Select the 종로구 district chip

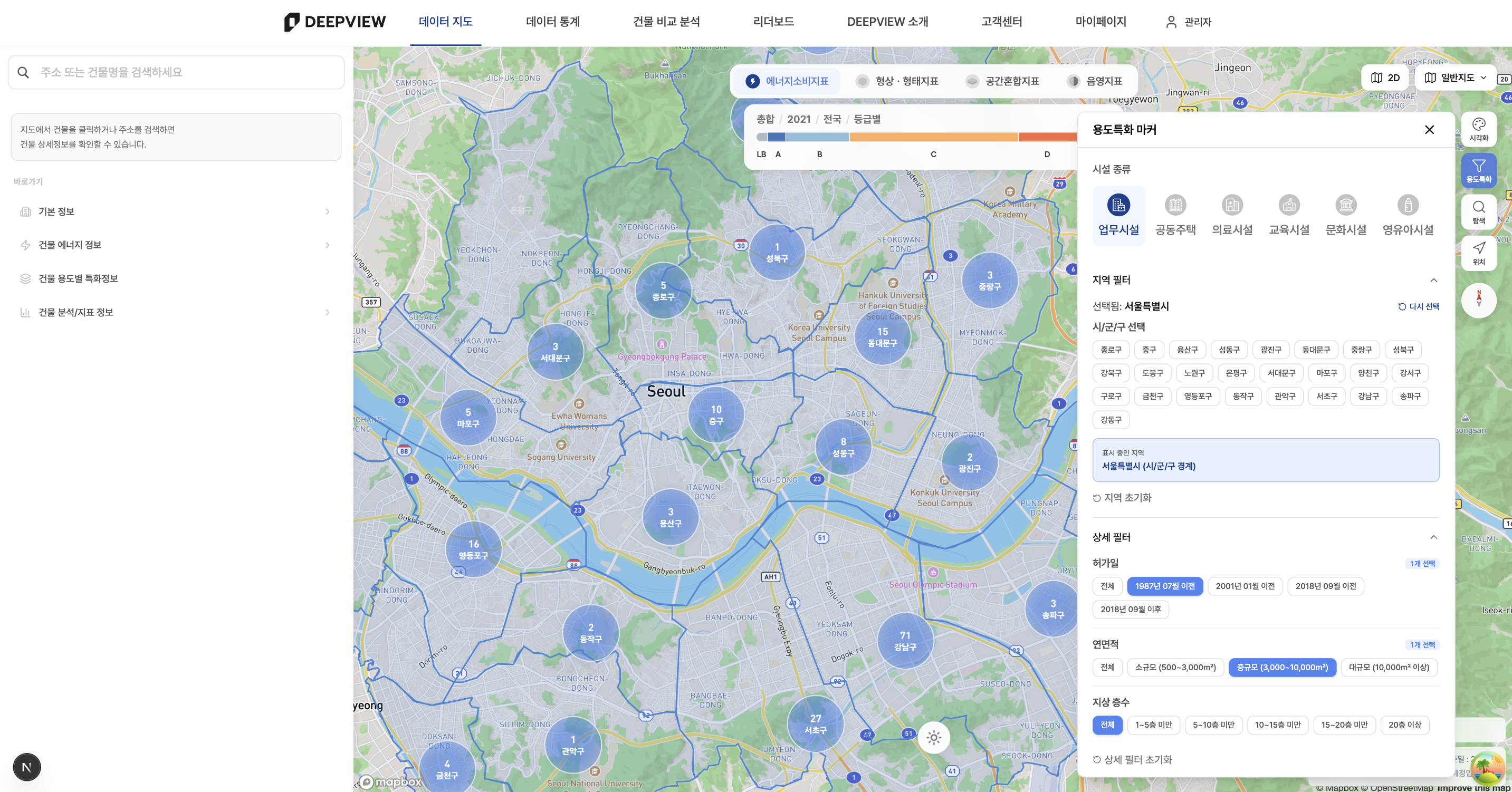tap(1111, 350)
